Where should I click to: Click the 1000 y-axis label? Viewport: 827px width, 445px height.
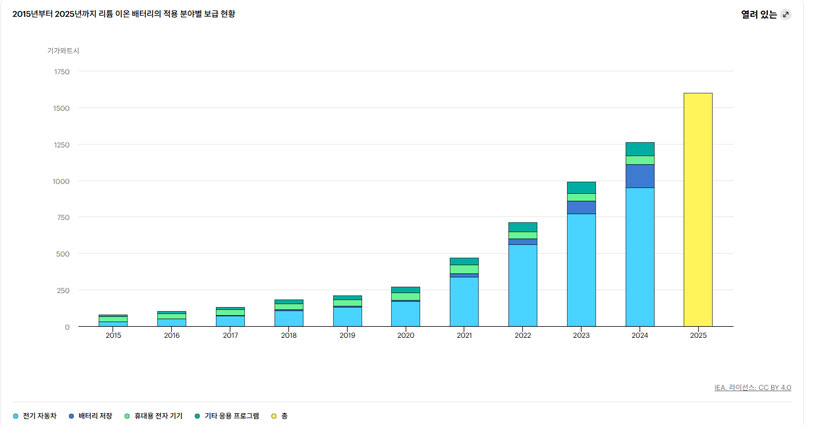[x=61, y=181]
